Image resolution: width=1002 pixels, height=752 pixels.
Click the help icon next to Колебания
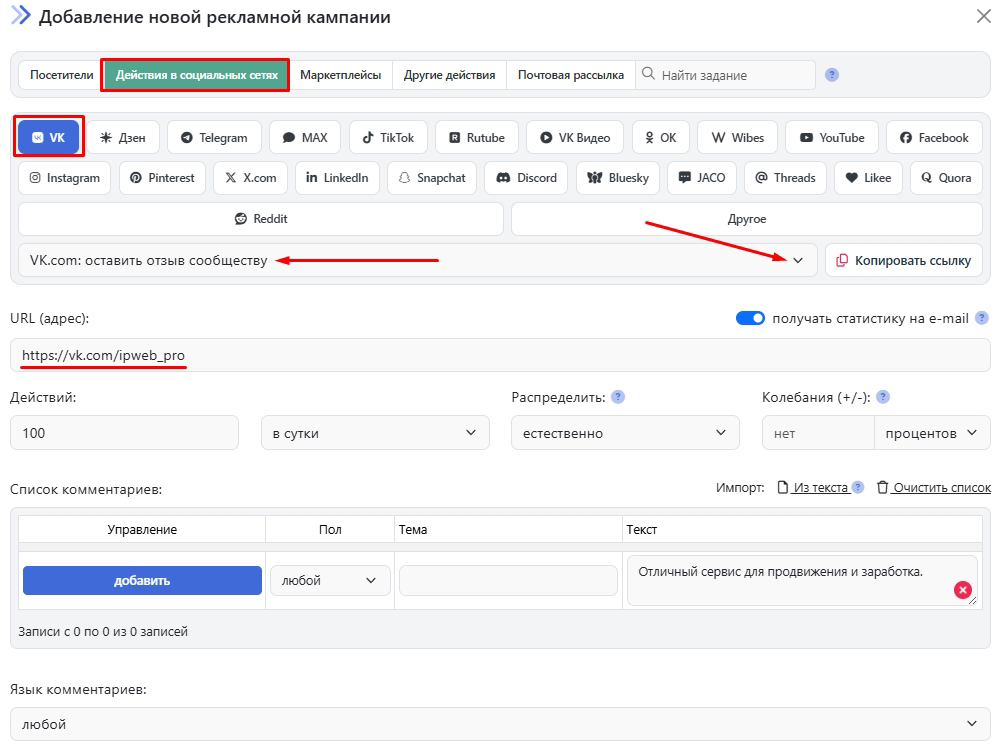883,397
